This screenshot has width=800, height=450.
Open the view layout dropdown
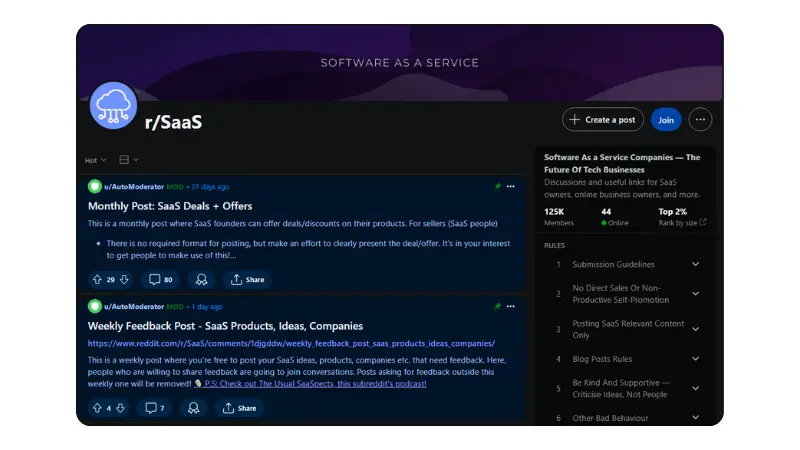click(129, 160)
